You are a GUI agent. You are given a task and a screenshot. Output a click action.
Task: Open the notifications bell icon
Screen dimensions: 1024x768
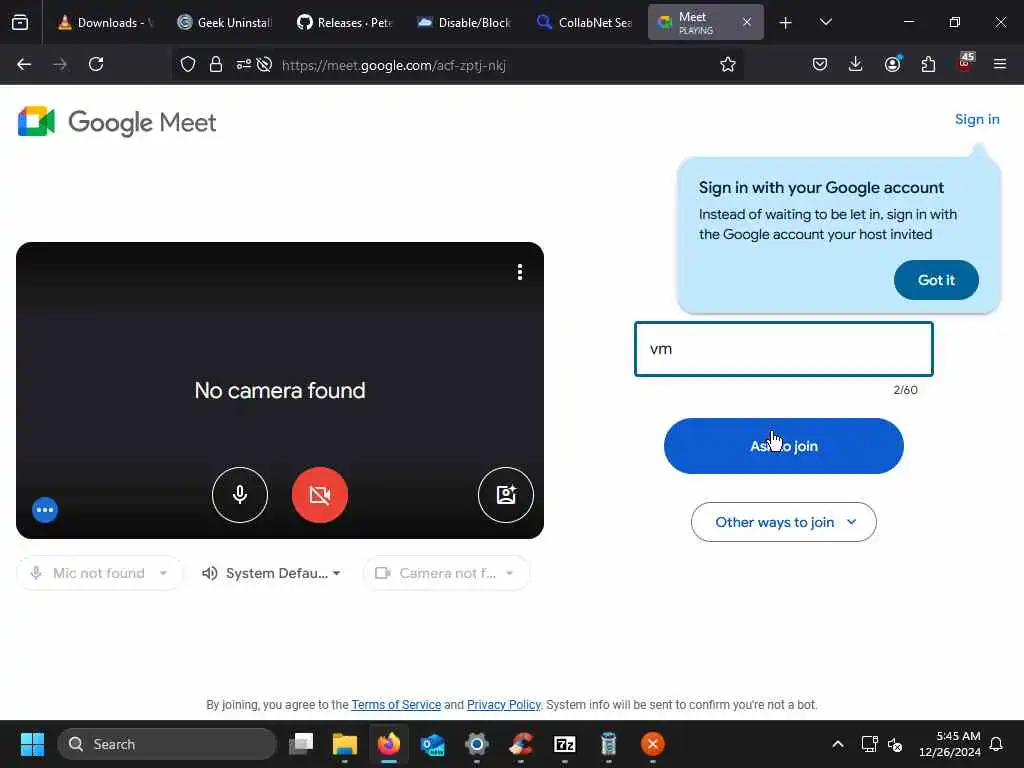[x=997, y=744]
